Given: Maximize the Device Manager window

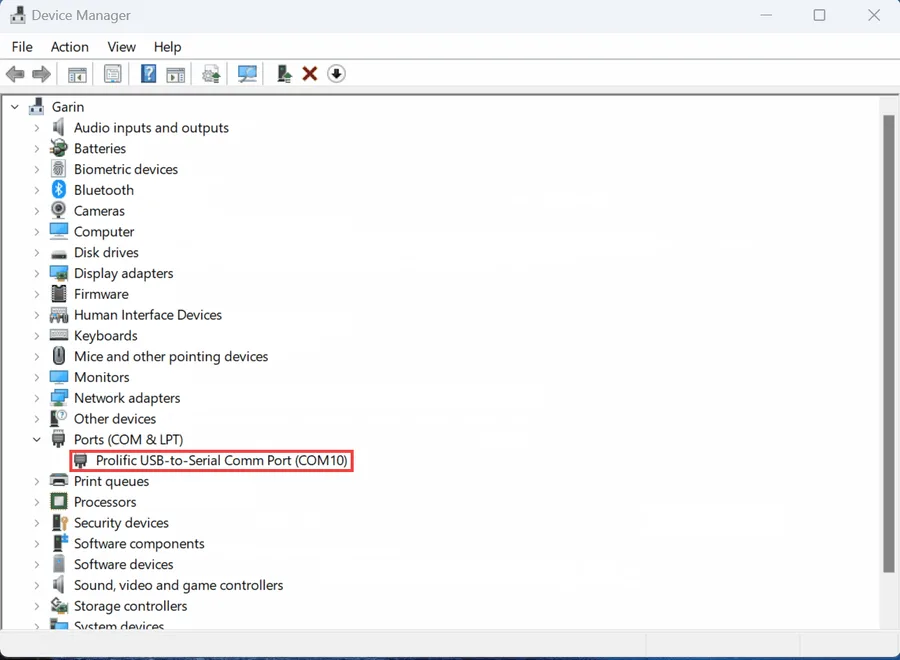Looking at the screenshot, I should tap(819, 15).
